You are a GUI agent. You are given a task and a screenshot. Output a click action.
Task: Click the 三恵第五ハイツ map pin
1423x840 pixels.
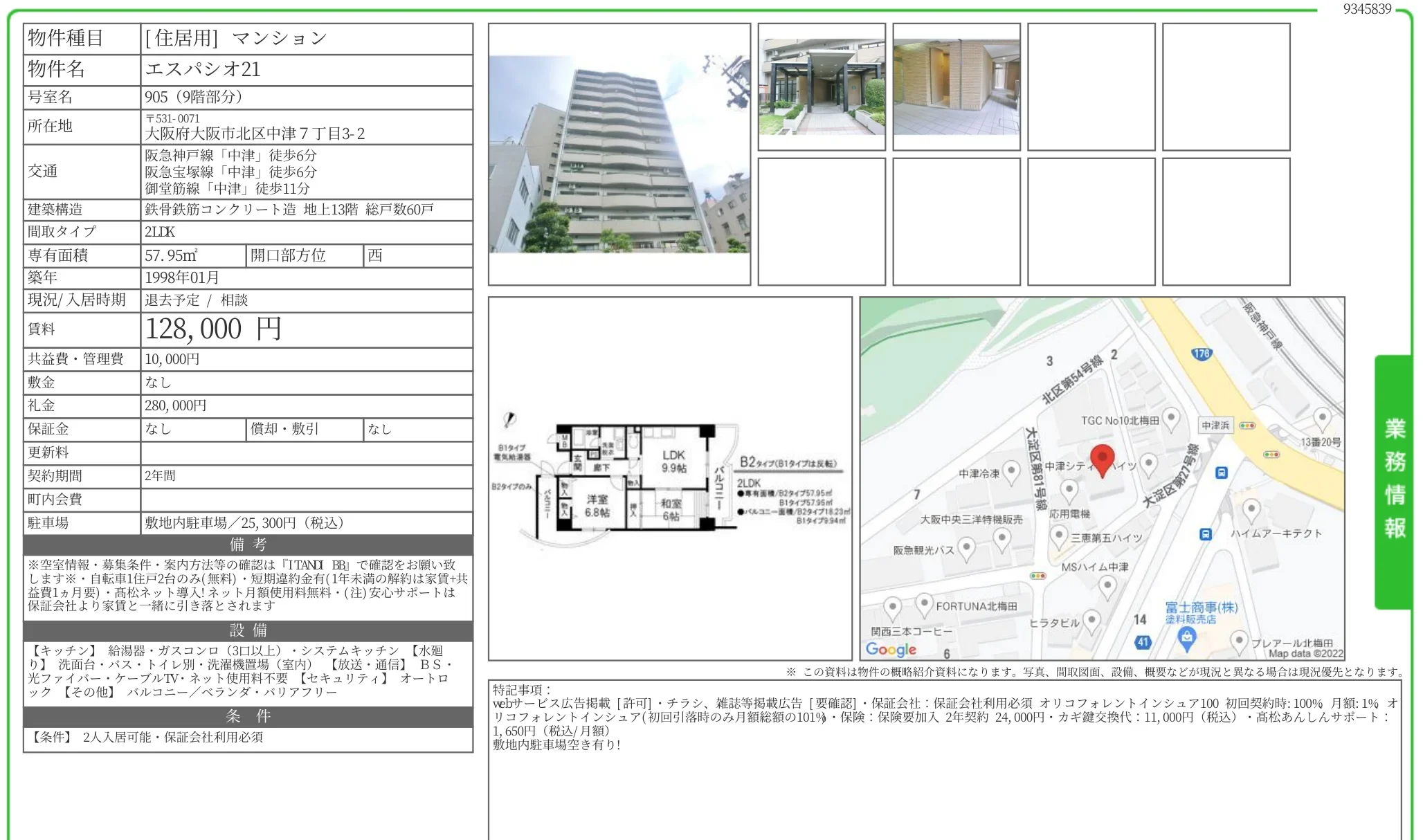tap(1058, 536)
